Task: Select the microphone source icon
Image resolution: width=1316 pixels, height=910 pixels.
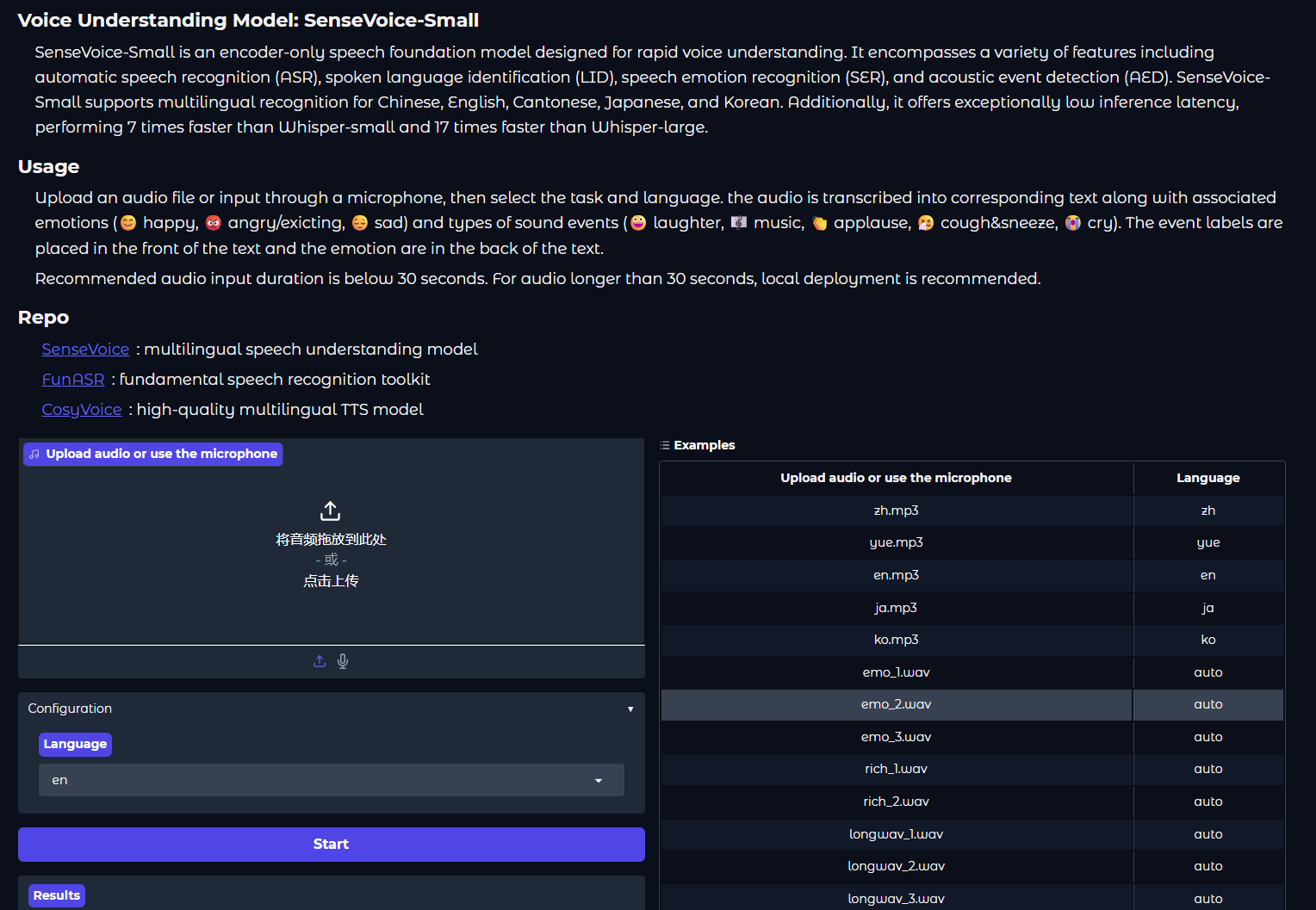Action: (343, 661)
